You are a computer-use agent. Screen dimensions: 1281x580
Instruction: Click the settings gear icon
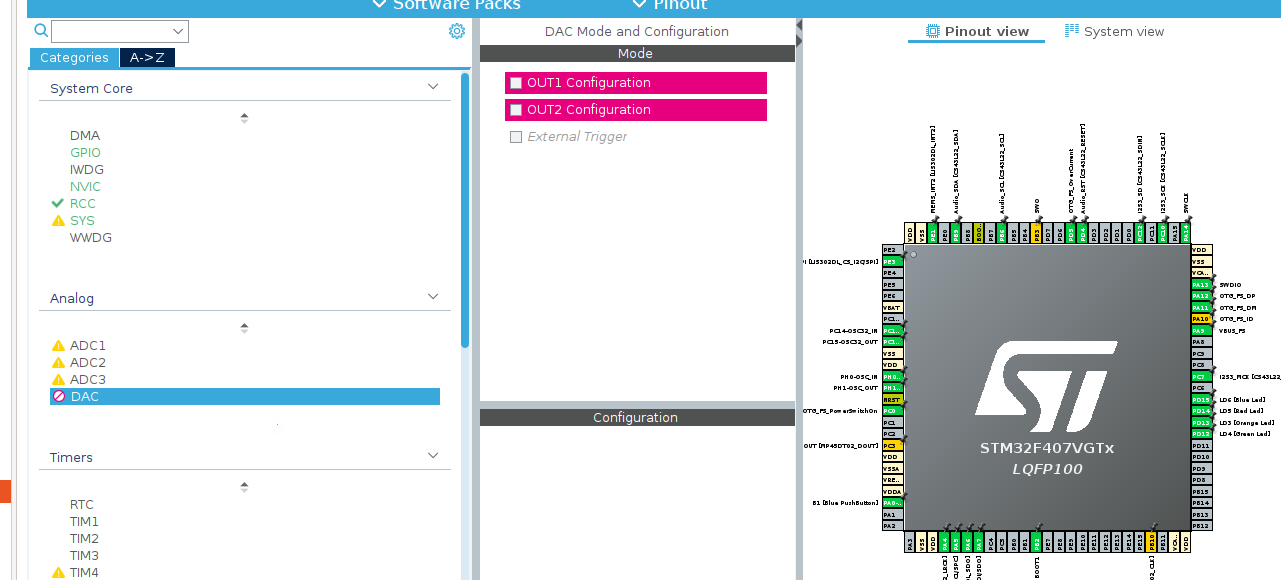[x=457, y=31]
